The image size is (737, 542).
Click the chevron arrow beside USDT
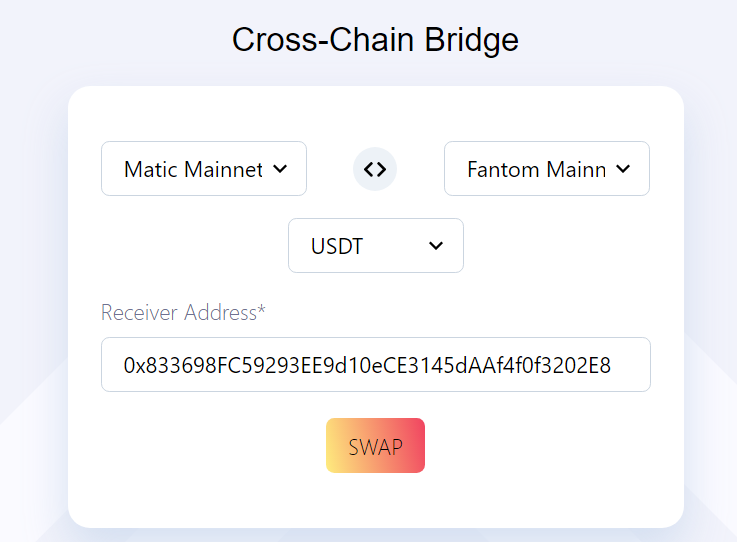click(436, 246)
